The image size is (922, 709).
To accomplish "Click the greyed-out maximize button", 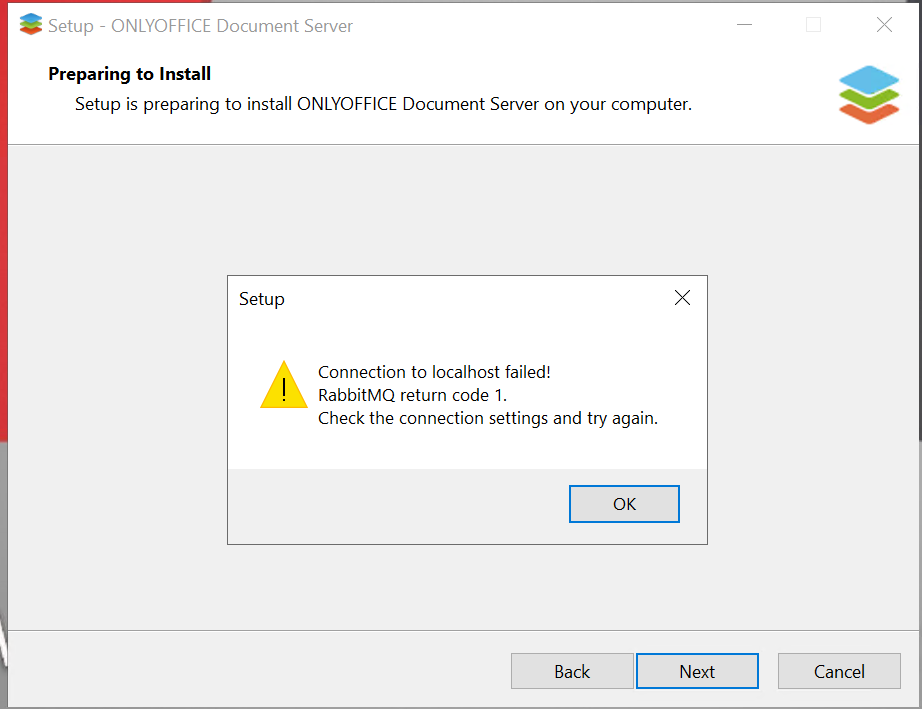I will (x=813, y=26).
